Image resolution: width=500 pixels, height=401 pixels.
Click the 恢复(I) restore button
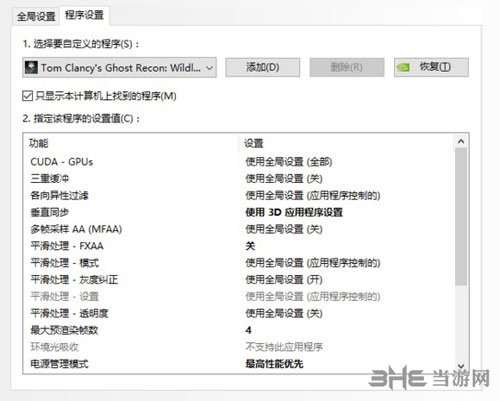(x=431, y=67)
